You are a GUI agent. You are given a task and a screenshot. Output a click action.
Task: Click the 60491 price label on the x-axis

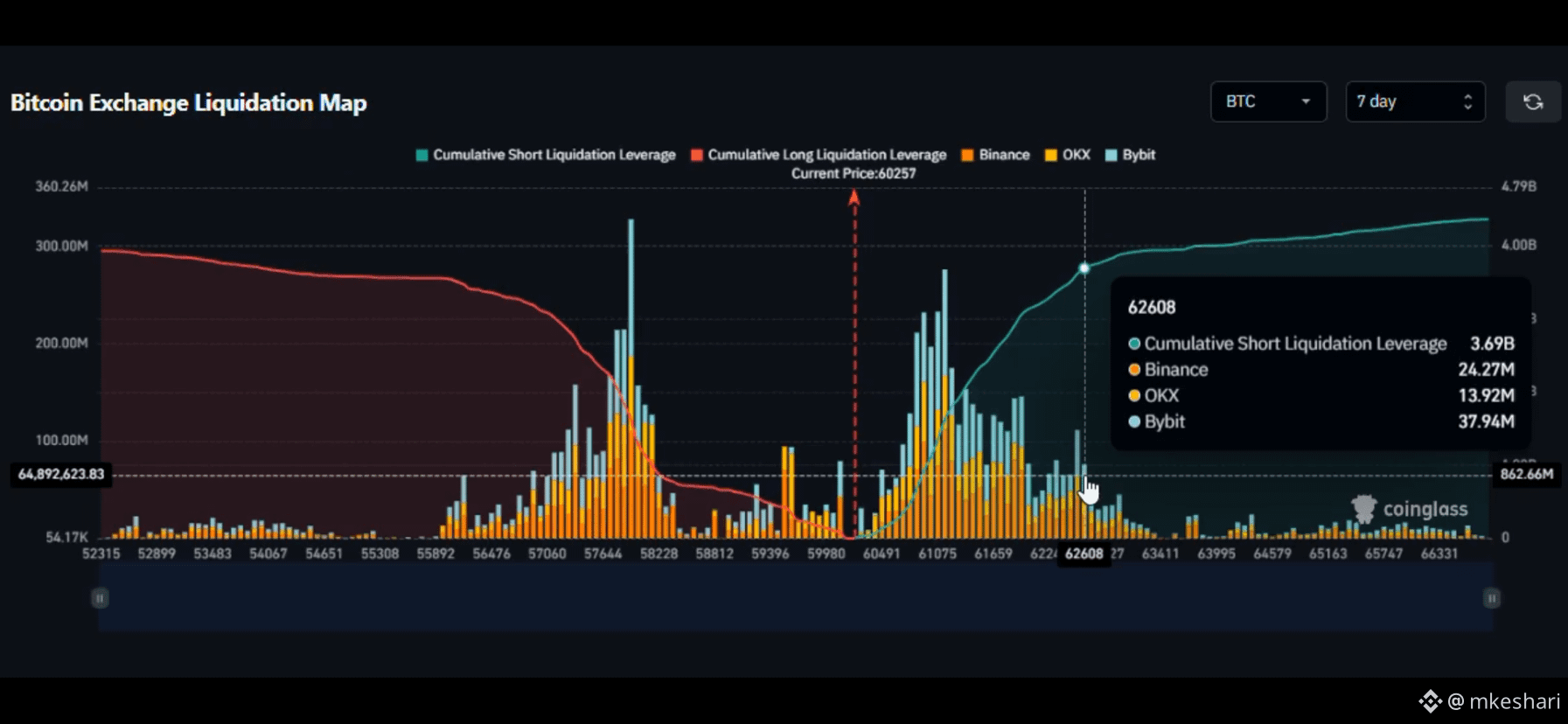pyautogui.click(x=882, y=553)
